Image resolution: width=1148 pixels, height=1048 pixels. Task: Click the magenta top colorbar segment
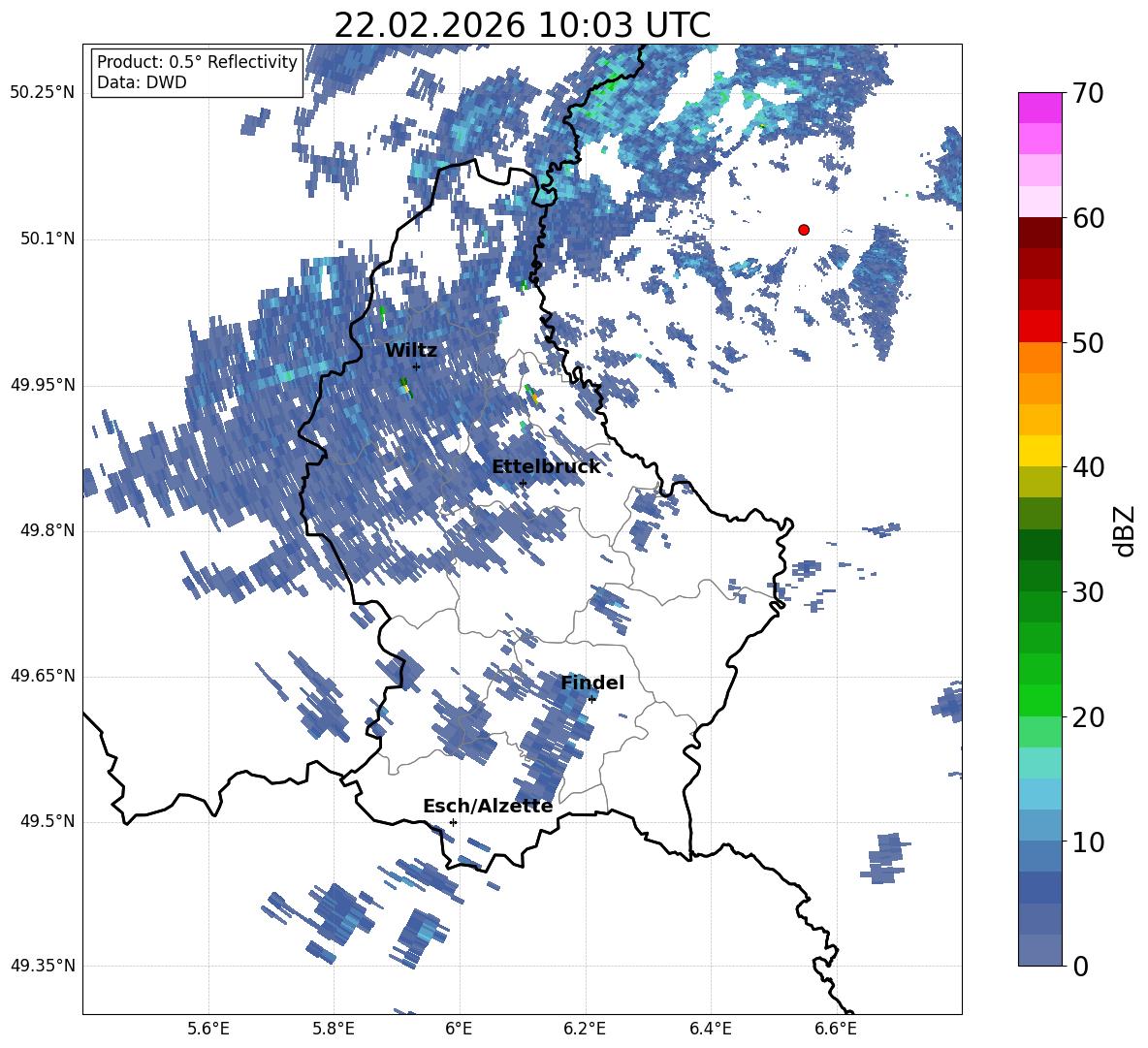coord(1039,108)
